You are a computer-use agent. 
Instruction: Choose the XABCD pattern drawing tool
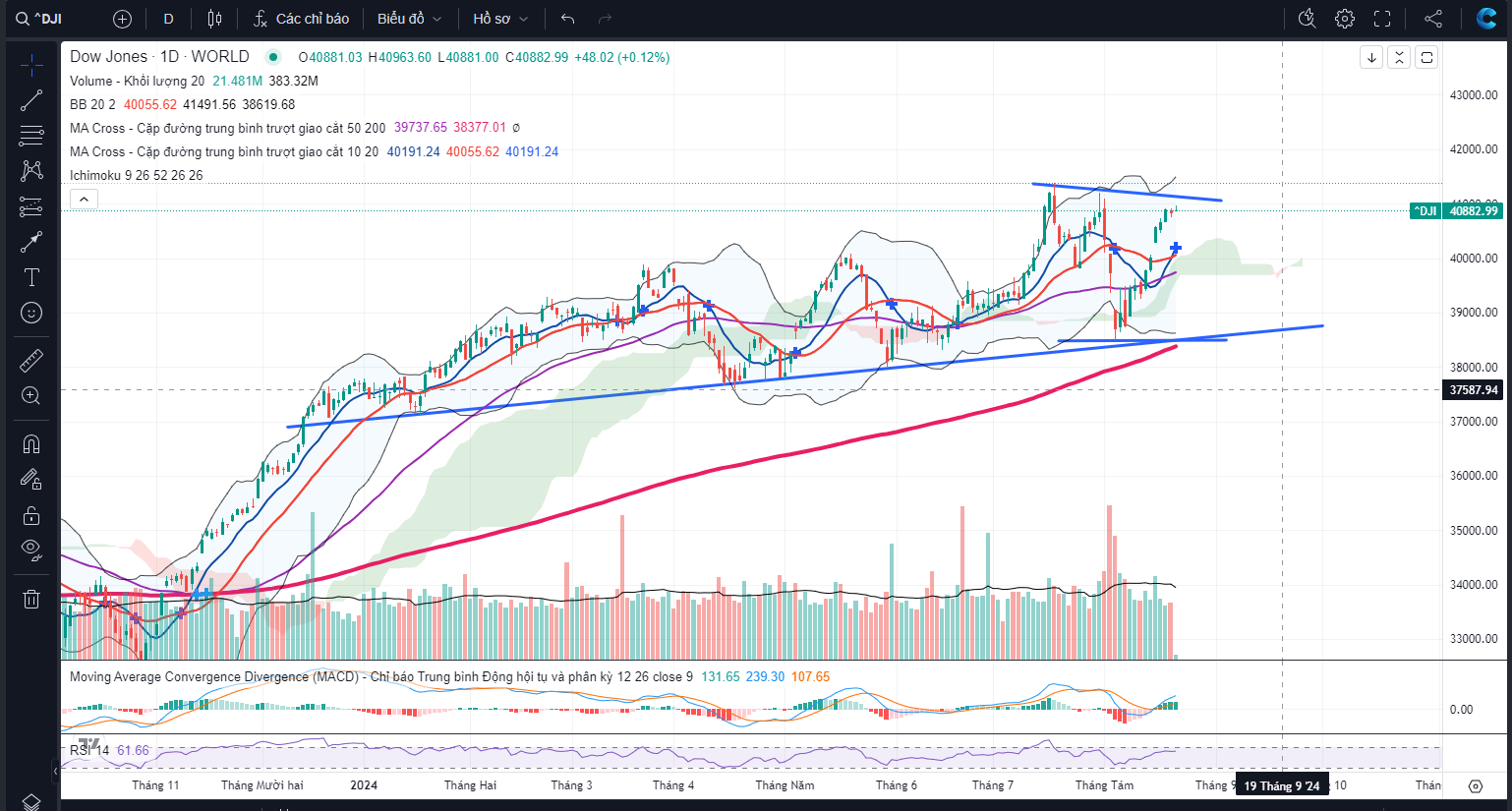pyautogui.click(x=31, y=170)
